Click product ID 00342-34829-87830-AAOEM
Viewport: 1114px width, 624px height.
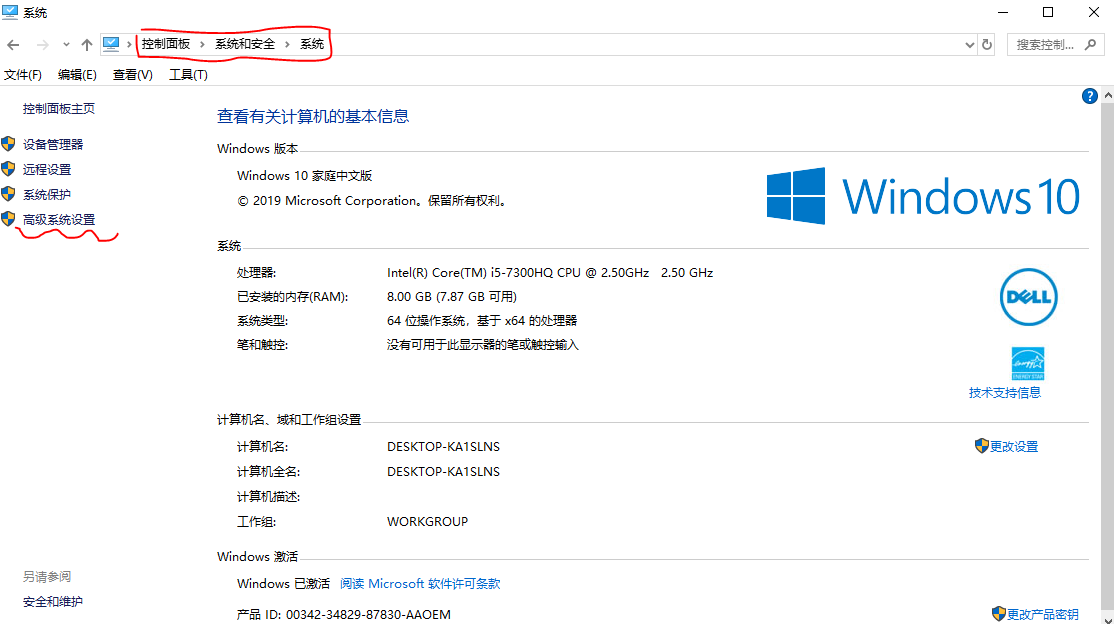tap(368, 614)
